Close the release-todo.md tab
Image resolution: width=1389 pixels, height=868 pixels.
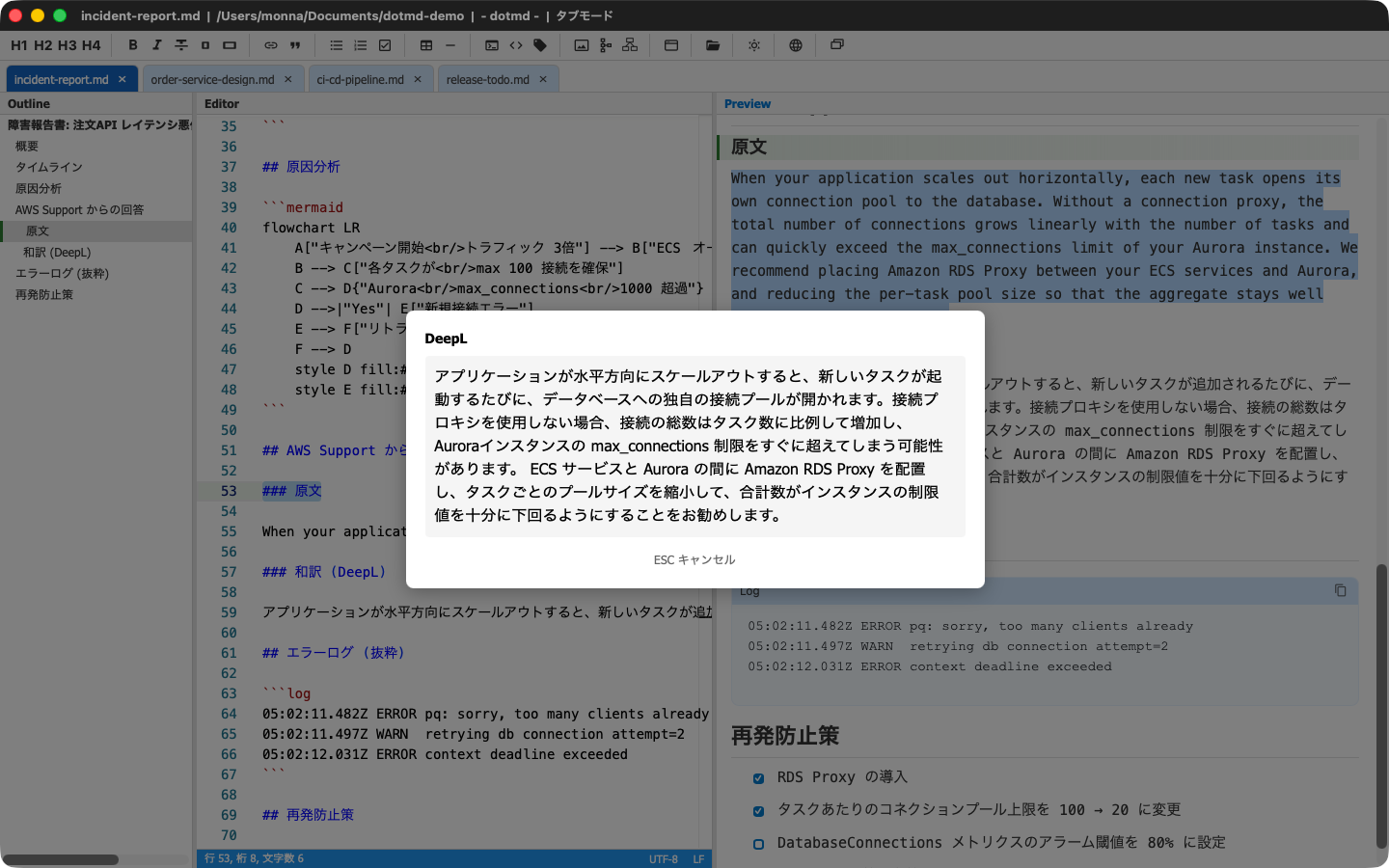coord(543,79)
